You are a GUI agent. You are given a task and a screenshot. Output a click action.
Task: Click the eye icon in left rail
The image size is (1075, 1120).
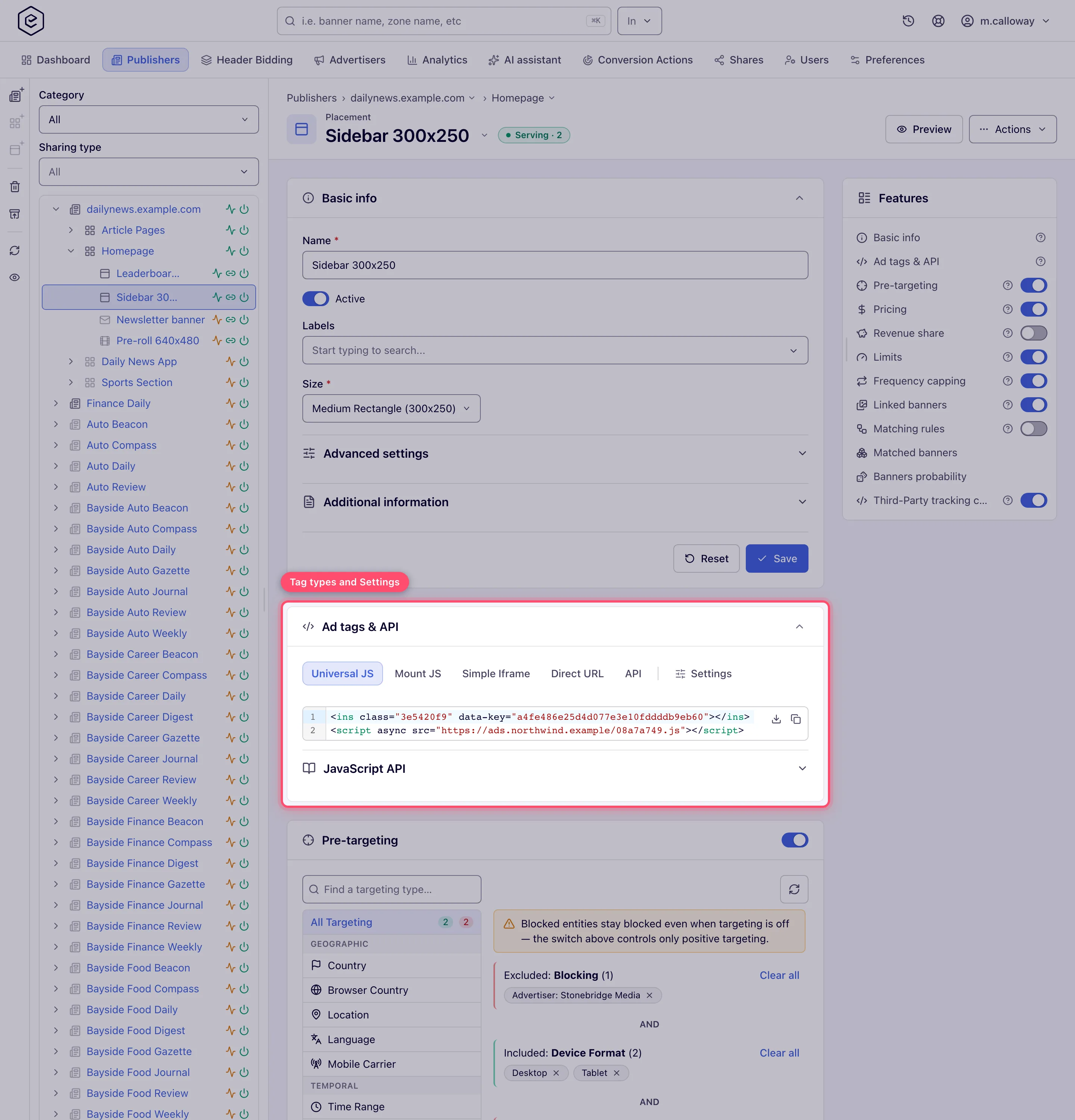click(x=15, y=277)
